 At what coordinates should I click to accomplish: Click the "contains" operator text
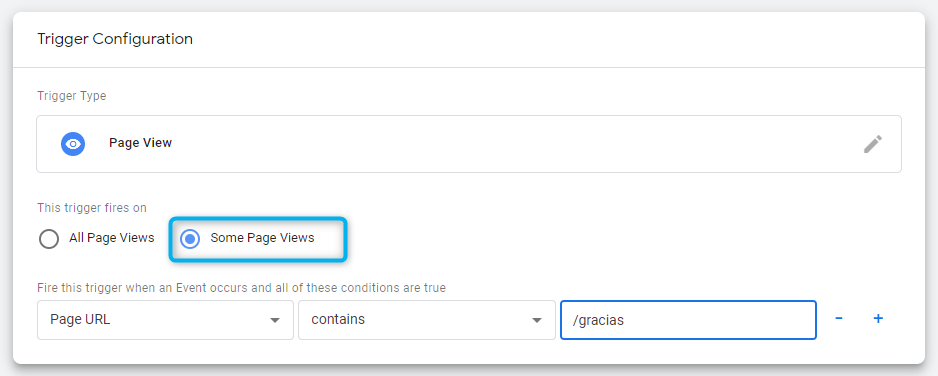[x=338, y=319]
